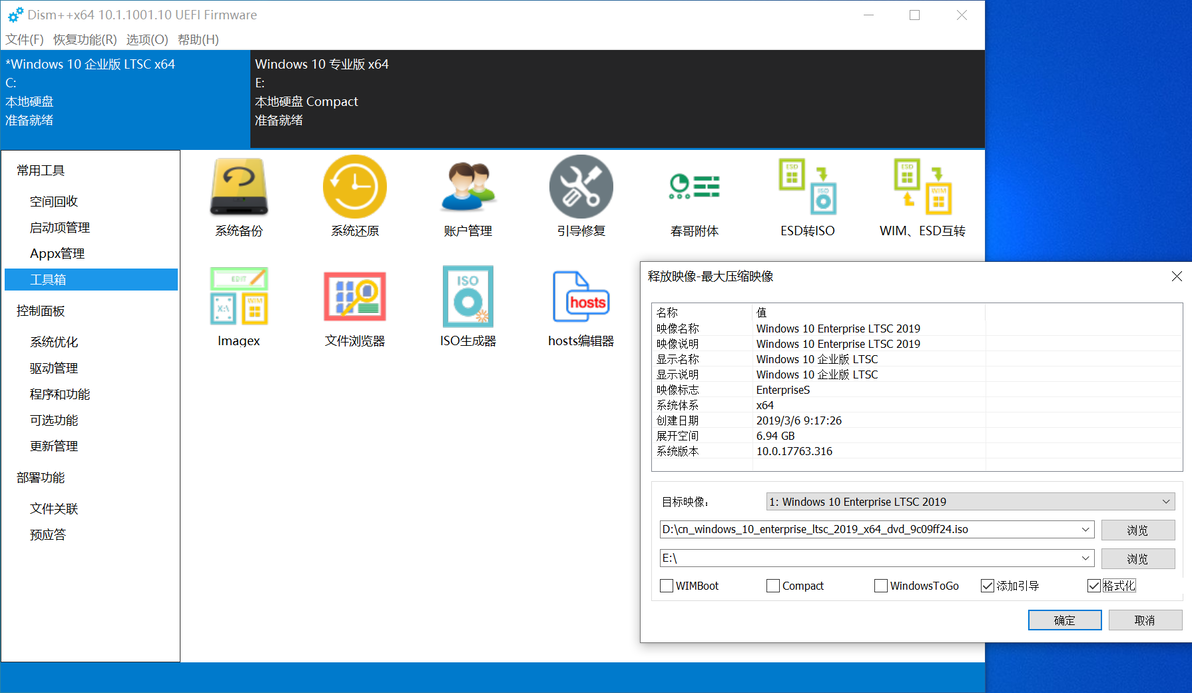The height and width of the screenshot is (693, 1192).
Task: Click the 部署功能 section header
Action: coord(41,477)
